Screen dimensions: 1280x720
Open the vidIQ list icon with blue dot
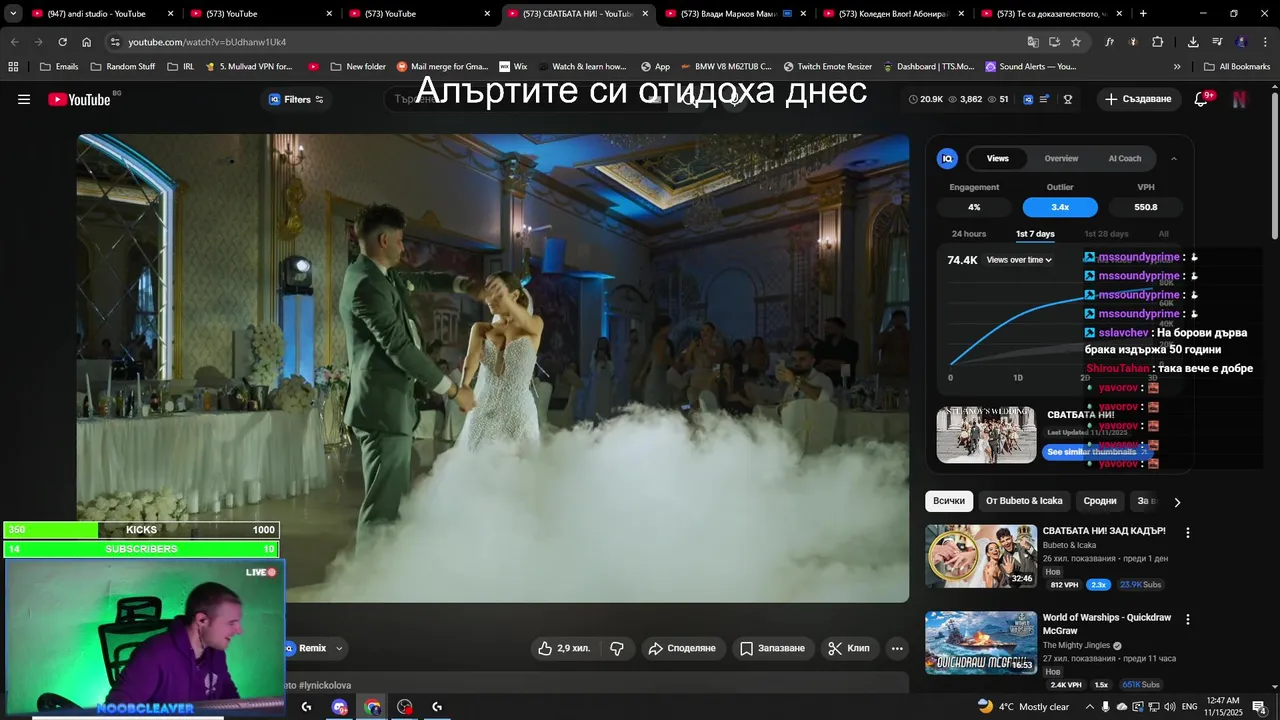[1044, 99]
